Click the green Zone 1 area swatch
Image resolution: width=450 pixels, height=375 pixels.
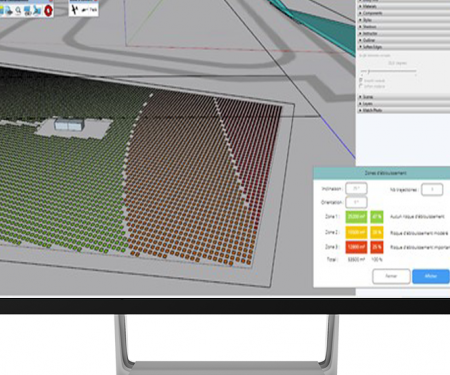point(356,217)
